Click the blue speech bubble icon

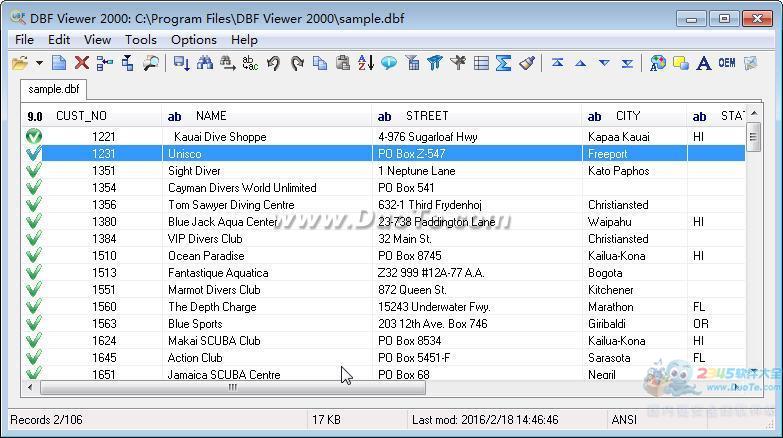coord(389,63)
